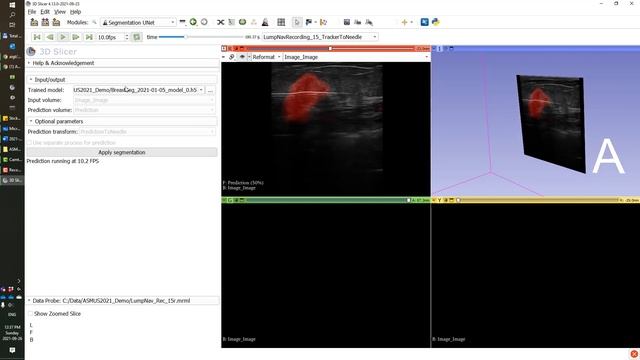640x360 pixels.
Task: Open the Reformat orientation dropdown
Action: coord(266,57)
